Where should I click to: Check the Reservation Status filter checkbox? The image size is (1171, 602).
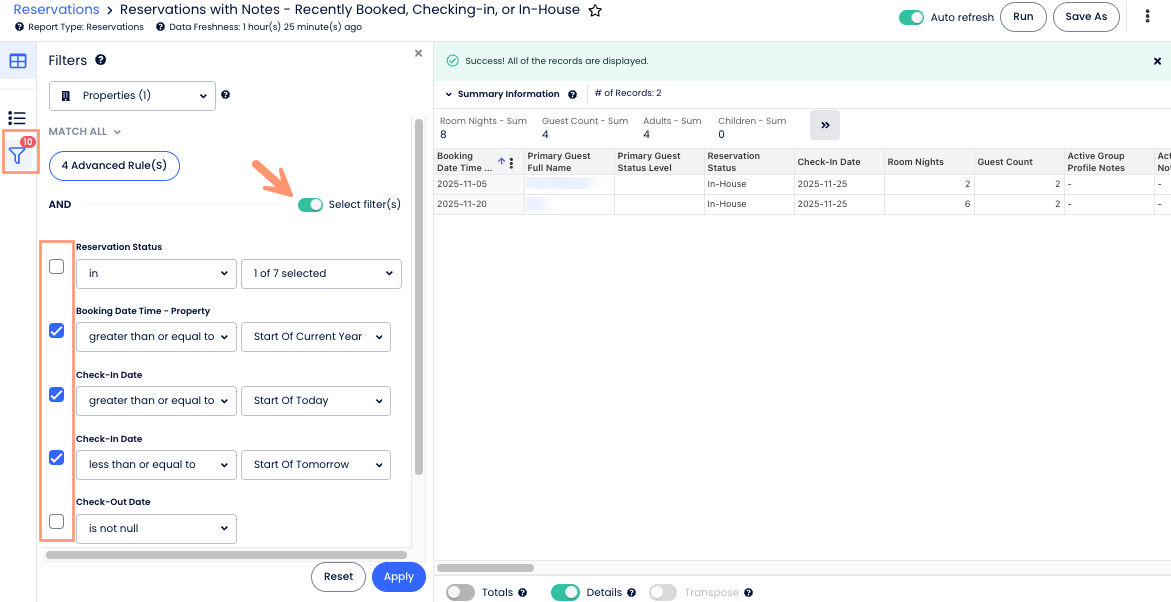point(57,267)
